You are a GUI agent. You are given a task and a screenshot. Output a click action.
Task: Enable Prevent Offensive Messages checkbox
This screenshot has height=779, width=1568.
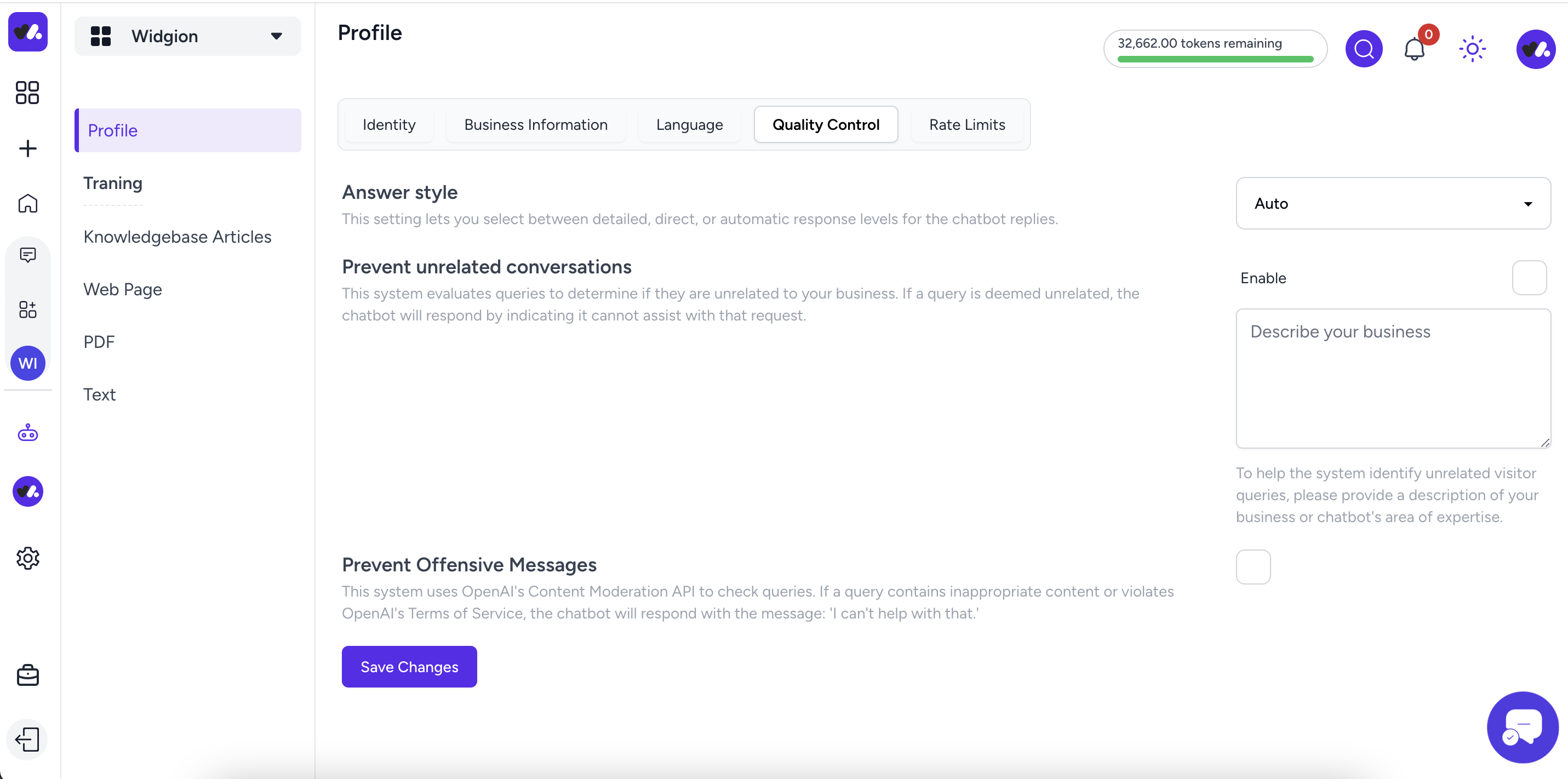(1254, 567)
